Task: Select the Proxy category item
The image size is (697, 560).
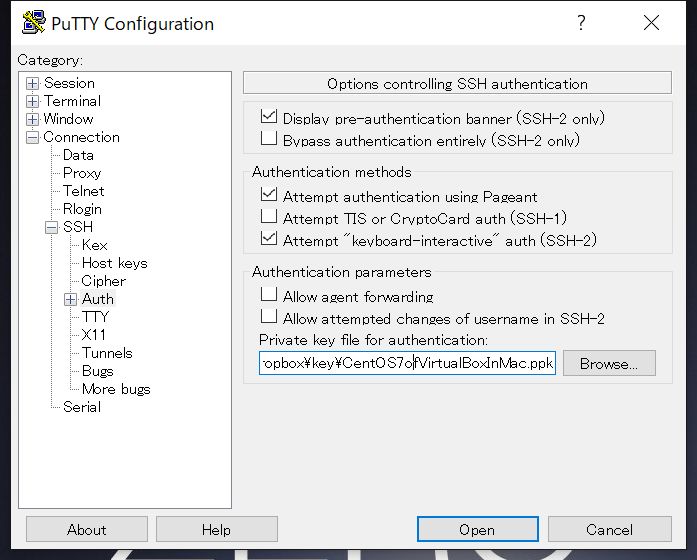Action: pyautogui.click(x=82, y=173)
